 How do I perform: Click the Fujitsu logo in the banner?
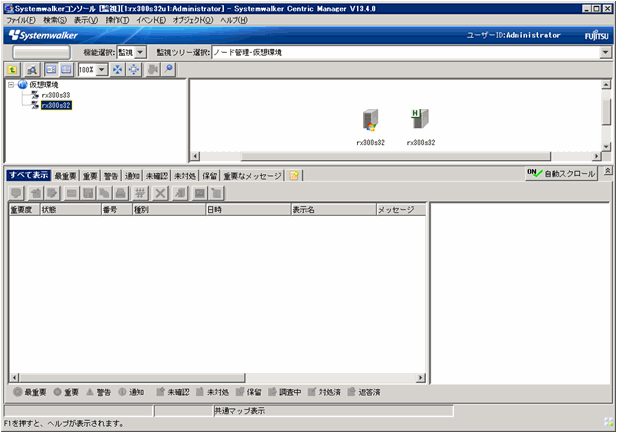coord(595,35)
